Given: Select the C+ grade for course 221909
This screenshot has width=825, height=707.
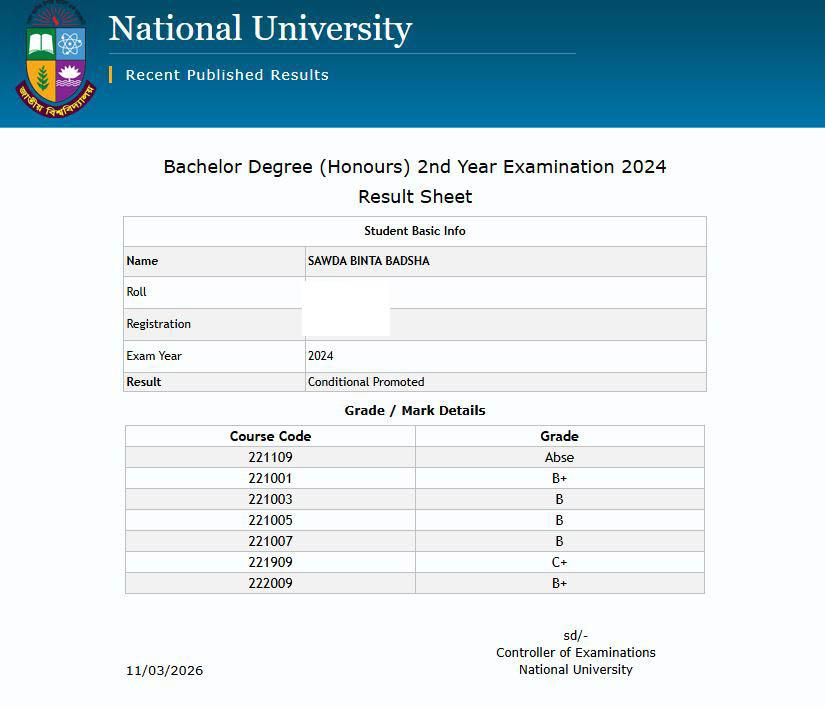Looking at the screenshot, I should (x=559, y=562).
